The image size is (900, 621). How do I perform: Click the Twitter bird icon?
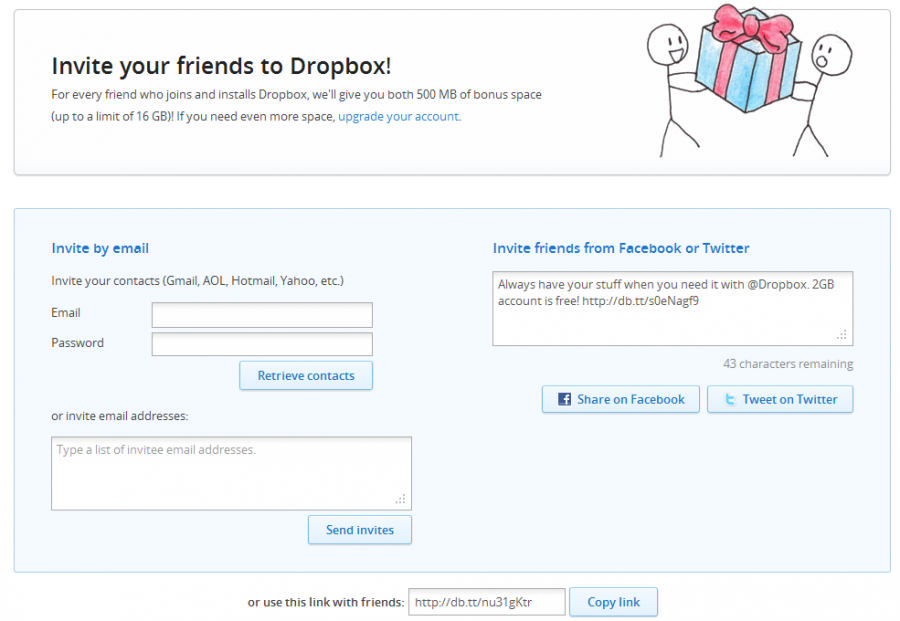click(728, 398)
